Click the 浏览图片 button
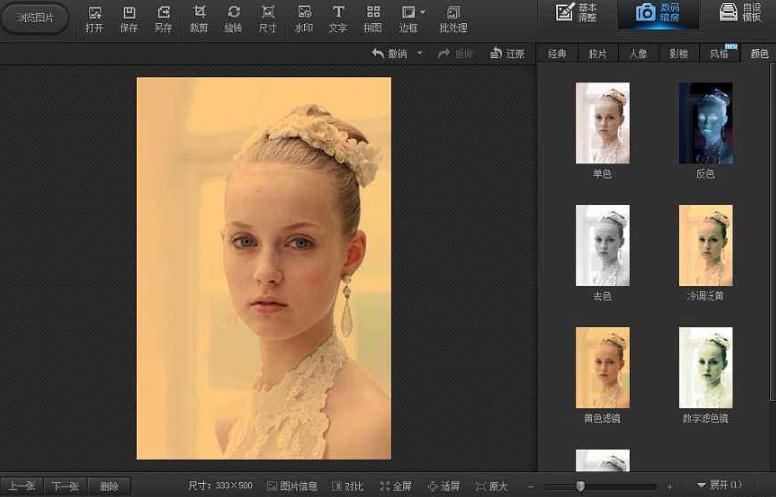The width and height of the screenshot is (776, 497). pyautogui.click(x=35, y=18)
